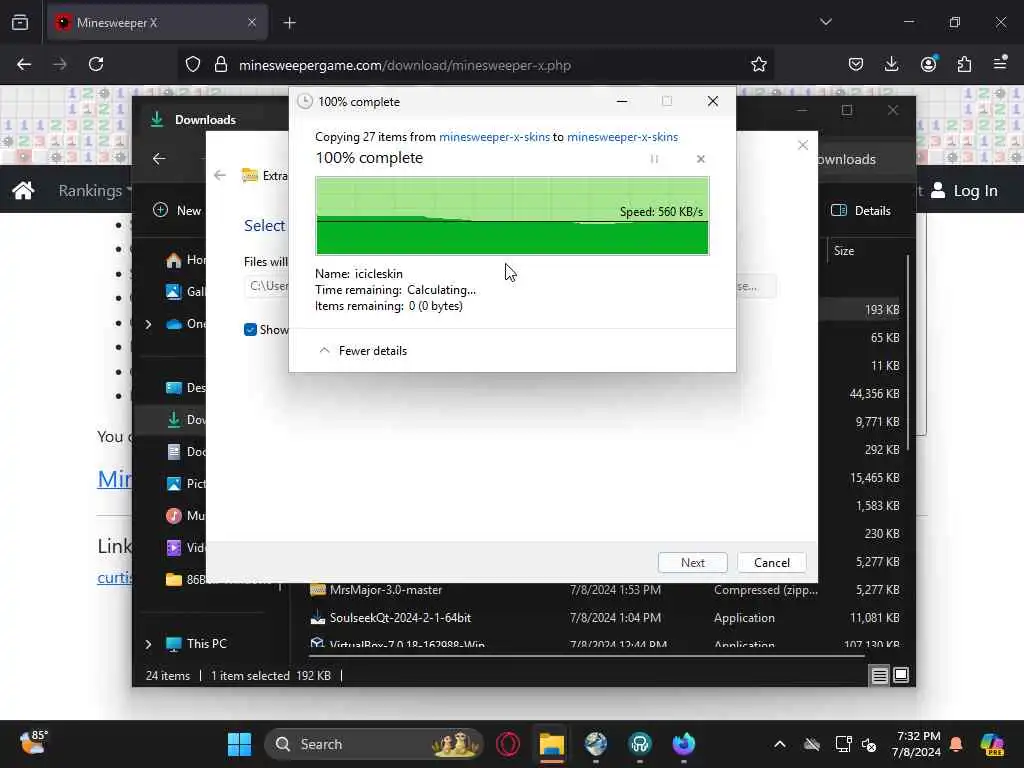
Task: Open Firefox application menu
Action: [1000, 63]
